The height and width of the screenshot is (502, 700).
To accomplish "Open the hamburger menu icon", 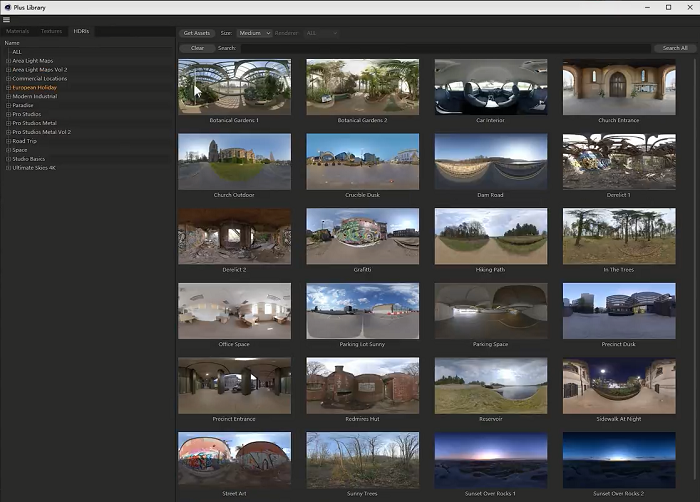I will tap(7, 20).
